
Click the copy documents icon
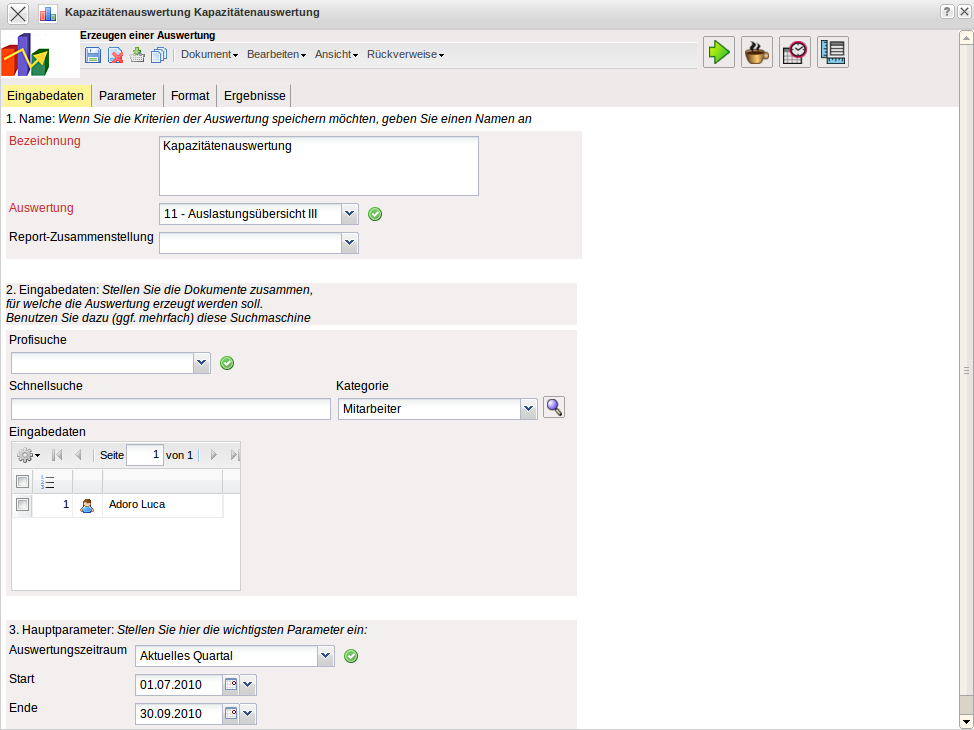[x=159, y=55]
